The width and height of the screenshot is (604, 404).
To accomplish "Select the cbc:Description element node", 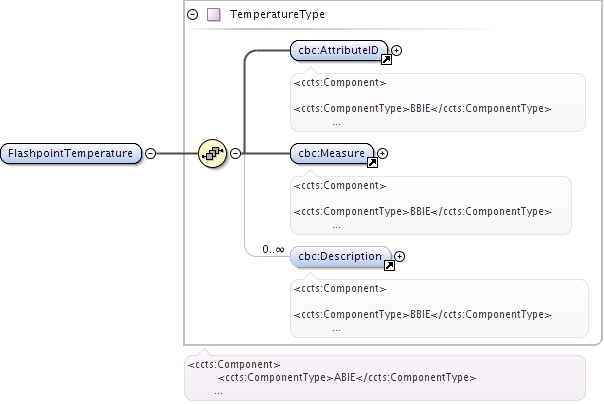I will 341,256.
